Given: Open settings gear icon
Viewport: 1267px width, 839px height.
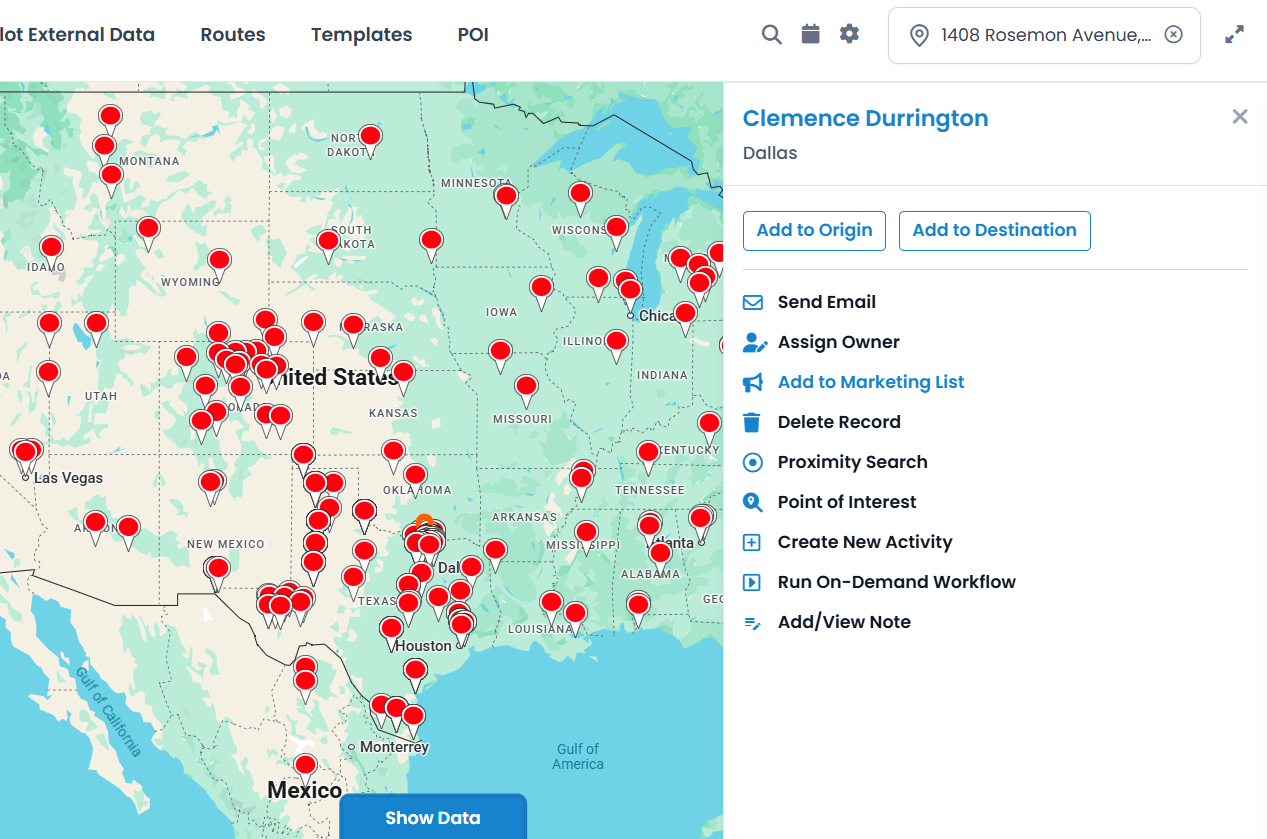Looking at the screenshot, I should coord(849,35).
